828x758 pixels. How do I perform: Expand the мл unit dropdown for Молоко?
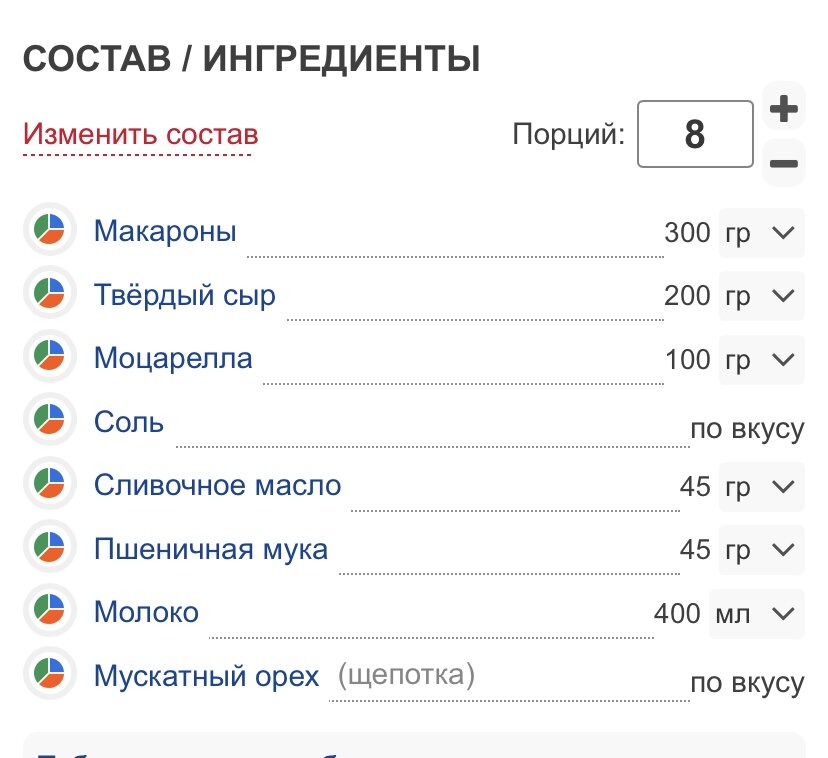(757, 614)
